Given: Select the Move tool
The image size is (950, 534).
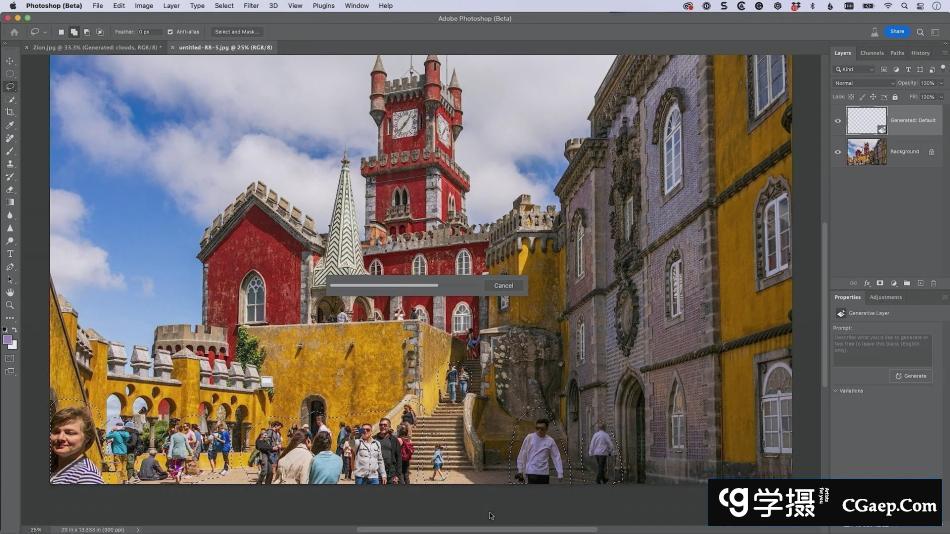Looking at the screenshot, I should tap(10, 61).
